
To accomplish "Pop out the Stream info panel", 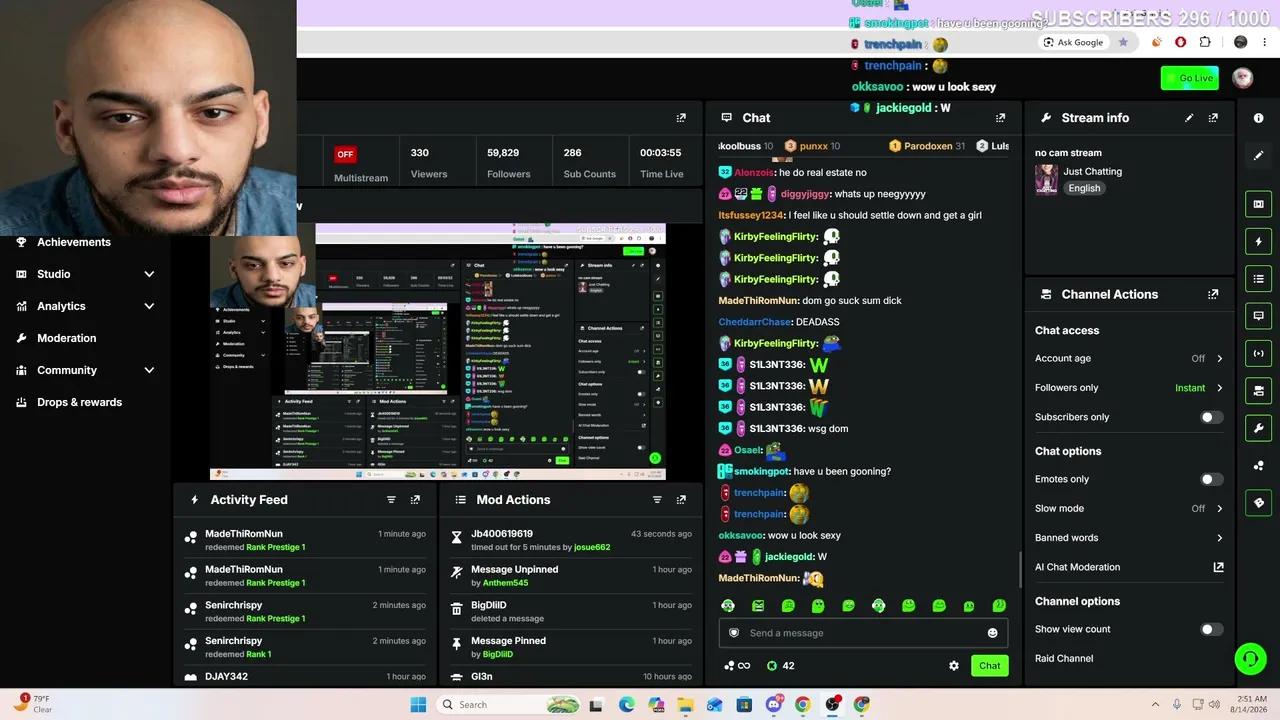I will 1213,118.
